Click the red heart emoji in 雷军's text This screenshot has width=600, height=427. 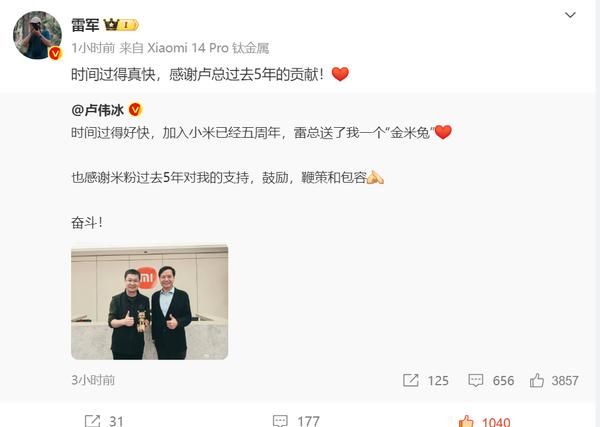tap(340, 74)
